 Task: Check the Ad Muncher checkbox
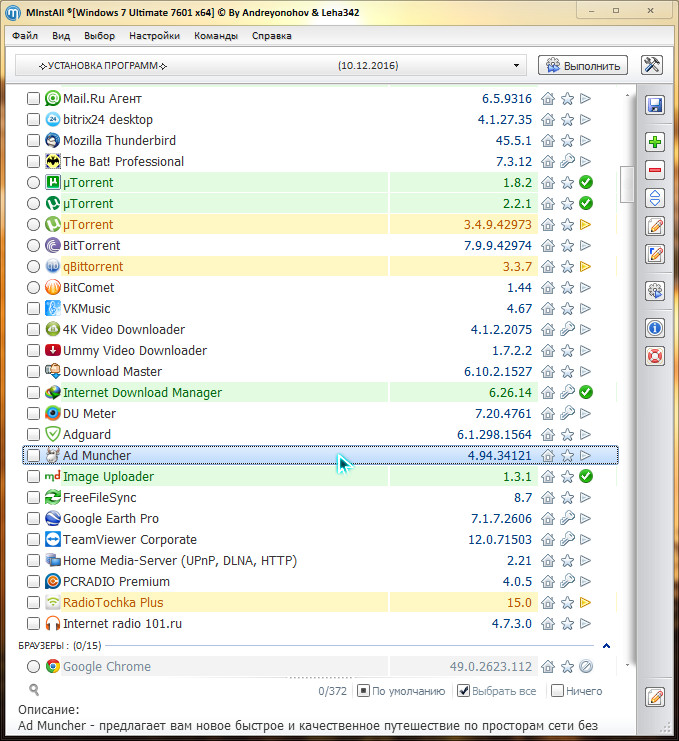(33, 456)
